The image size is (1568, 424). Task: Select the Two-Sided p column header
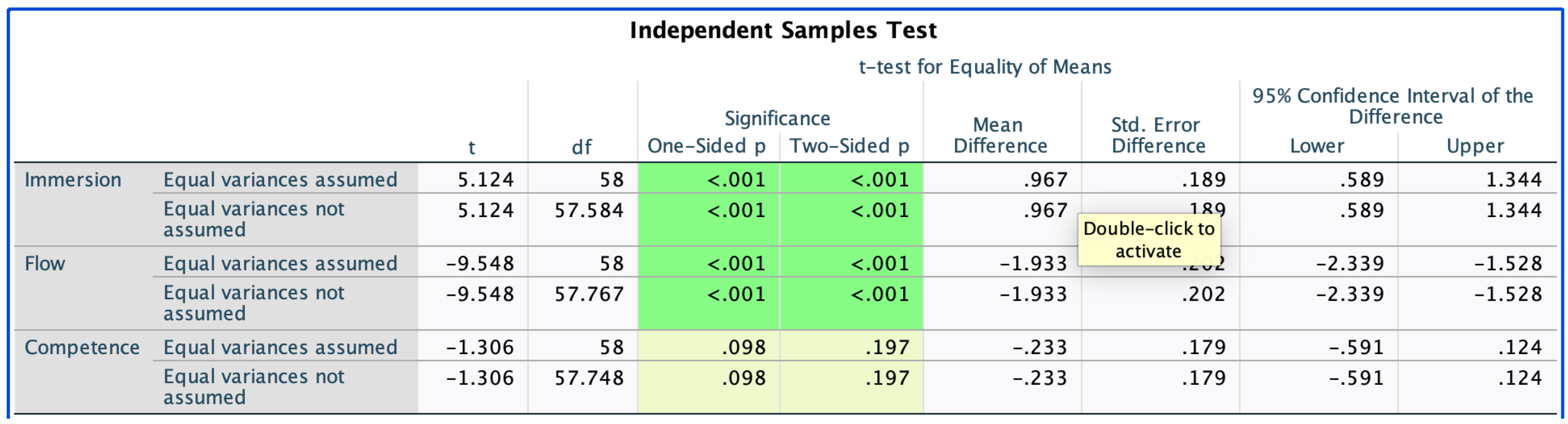click(849, 146)
